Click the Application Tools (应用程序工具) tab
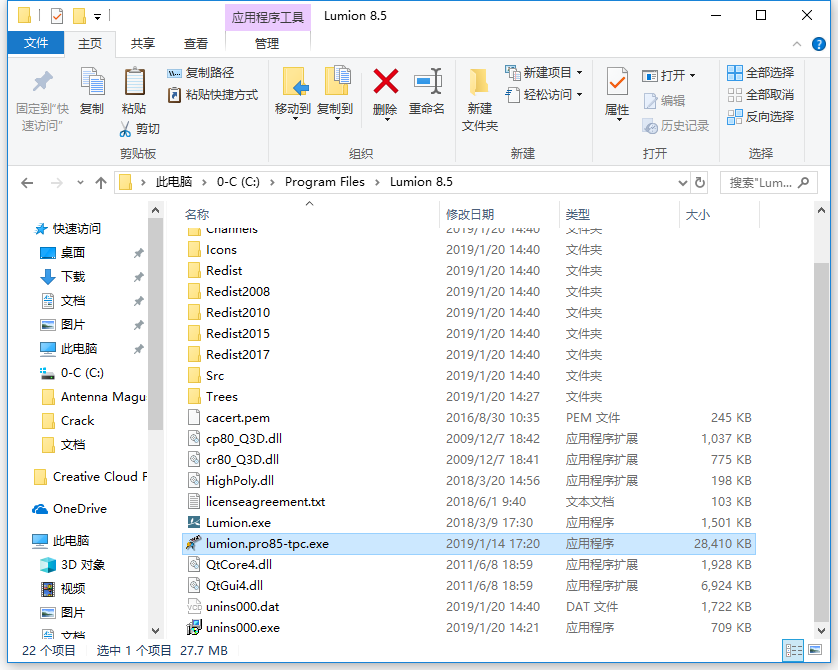 pyautogui.click(x=268, y=17)
